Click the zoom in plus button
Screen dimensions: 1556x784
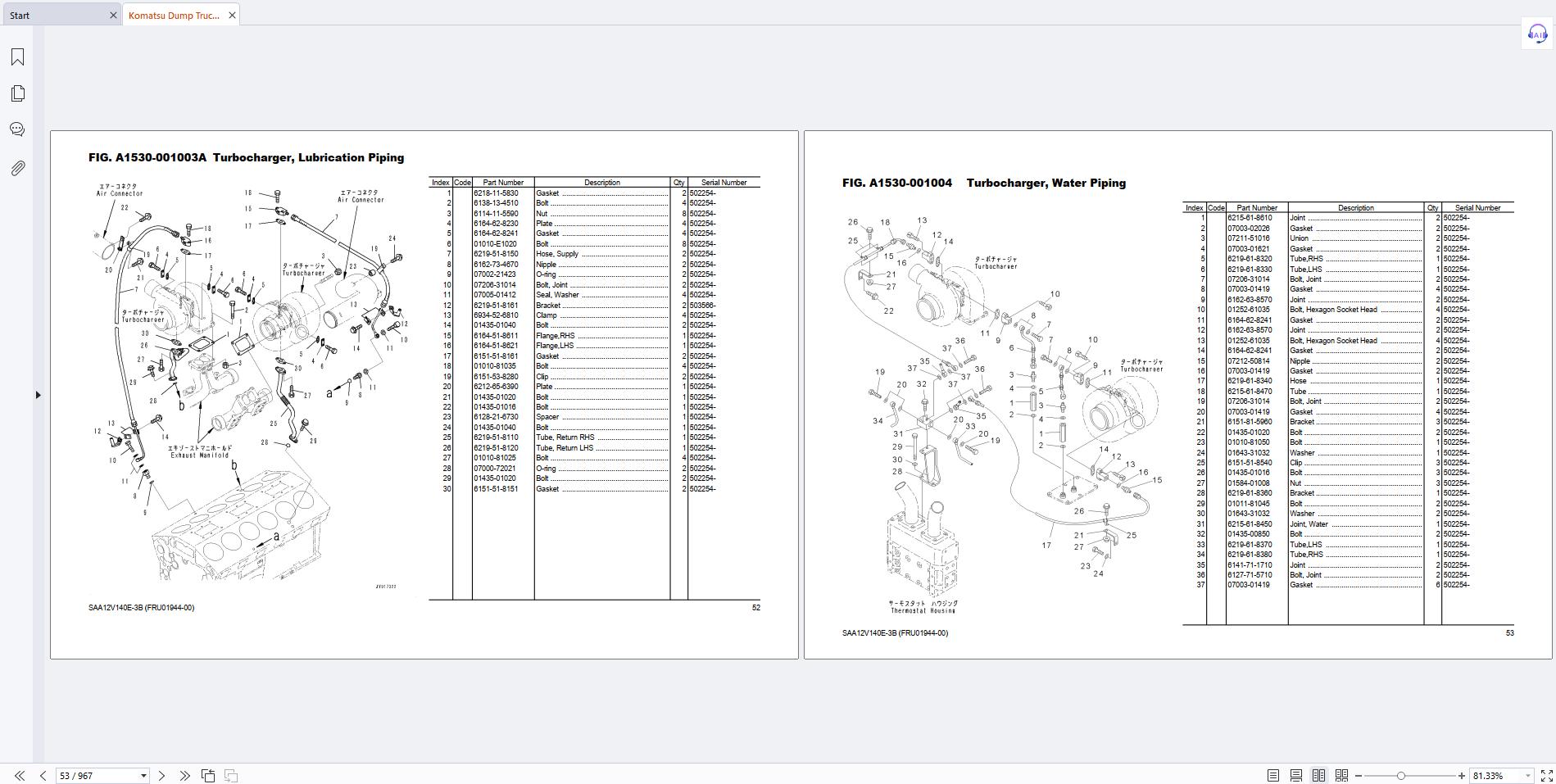(x=1461, y=776)
